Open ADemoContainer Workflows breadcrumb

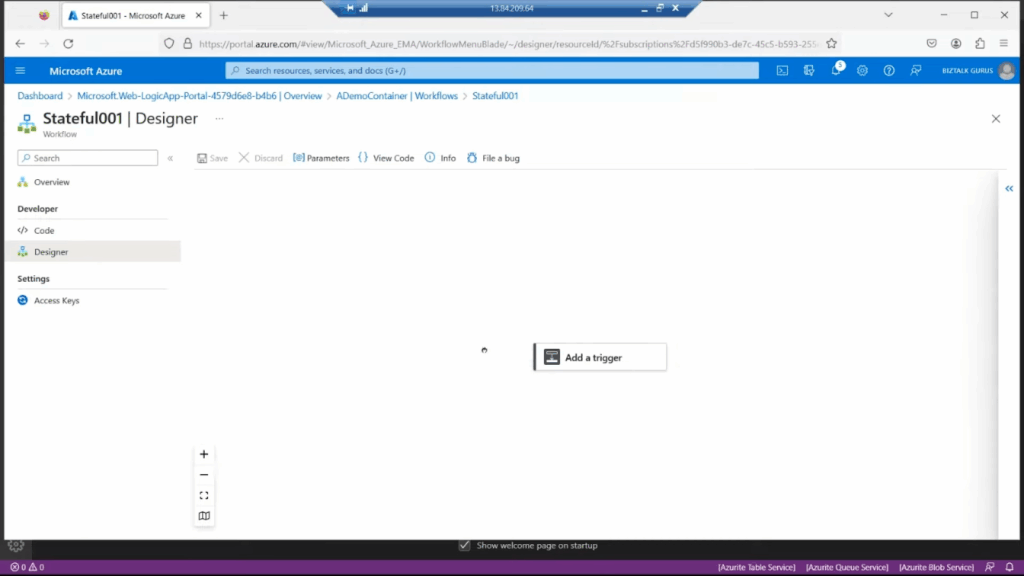pyautogui.click(x=397, y=95)
